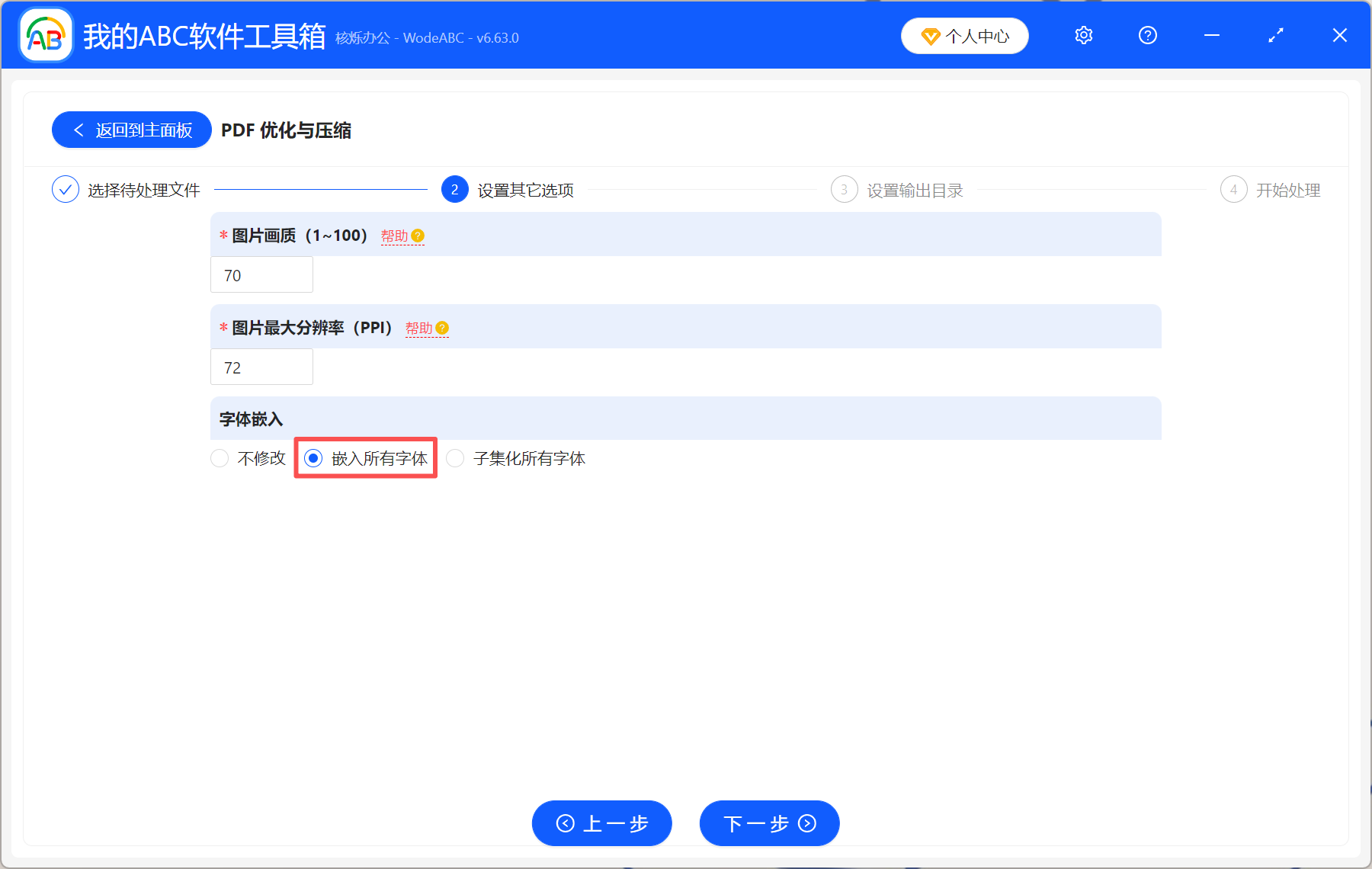Open the 帮助 link beside 图片画质

pos(394,236)
